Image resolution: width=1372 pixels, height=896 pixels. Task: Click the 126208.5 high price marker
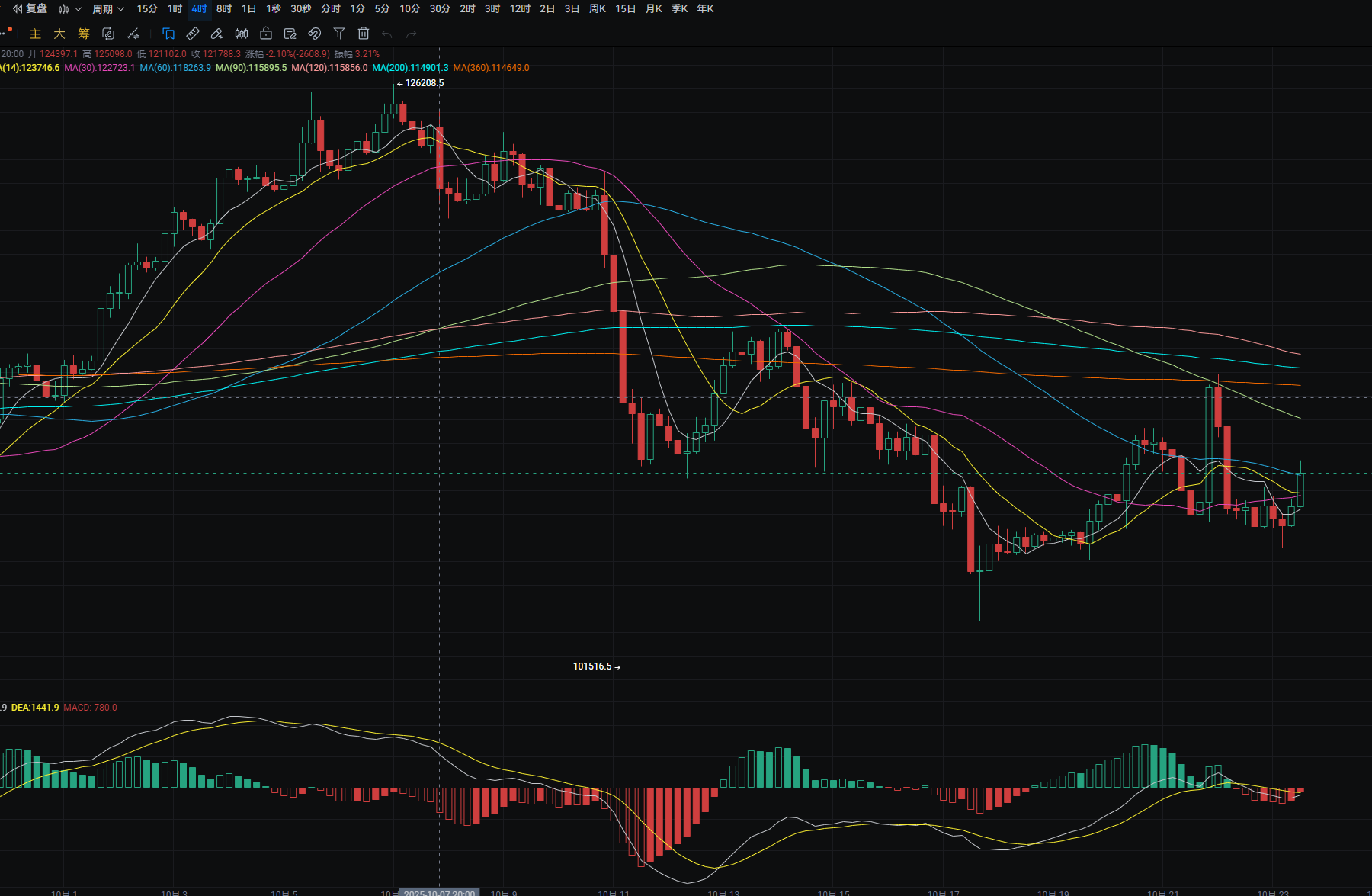point(424,83)
